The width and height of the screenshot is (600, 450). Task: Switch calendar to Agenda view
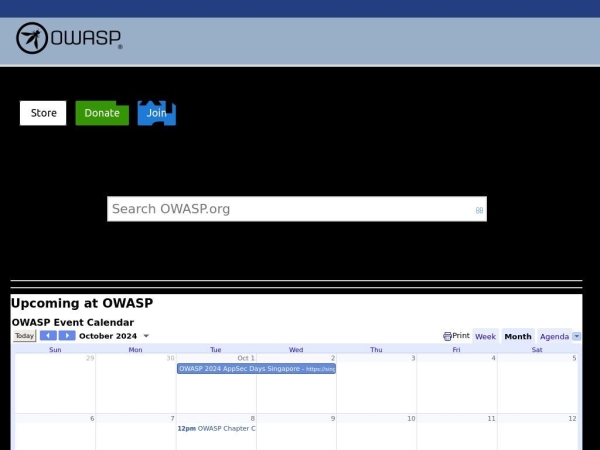(554, 336)
